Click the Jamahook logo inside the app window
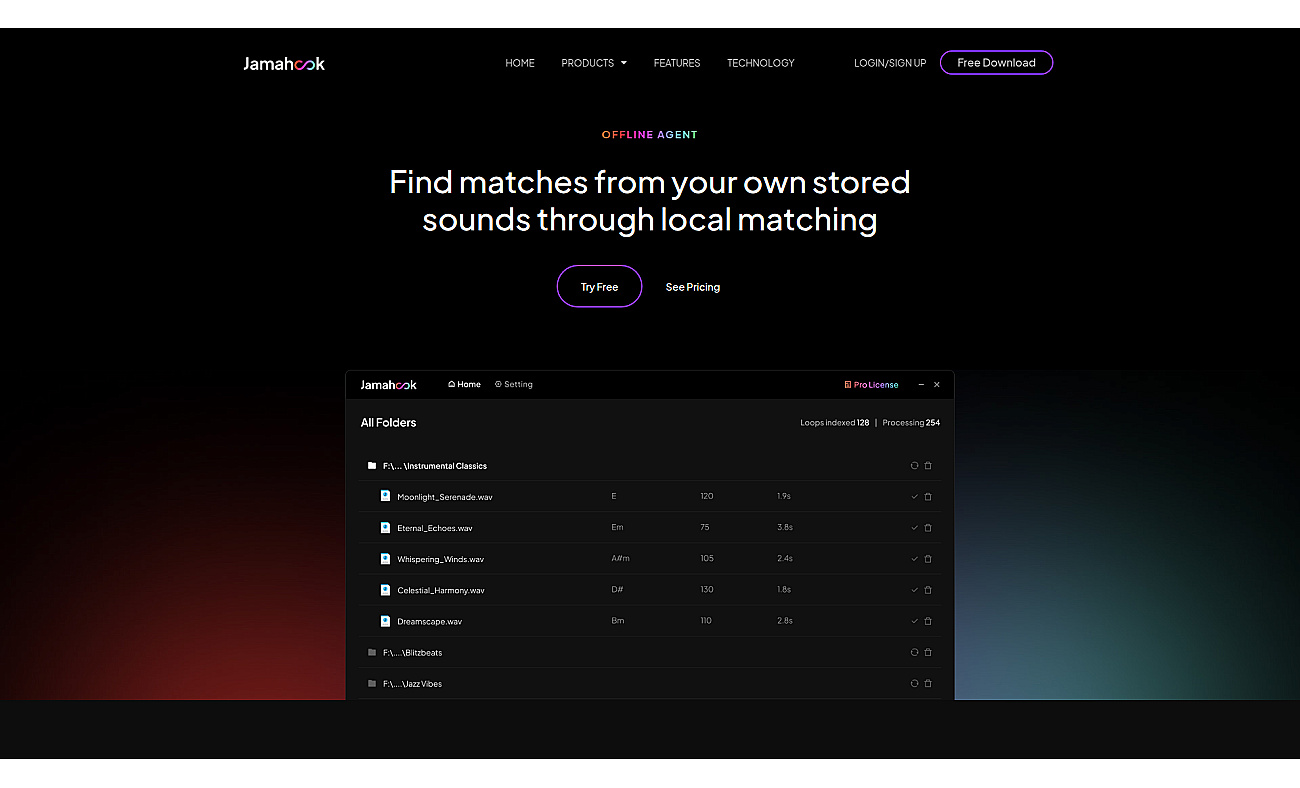The height and width of the screenshot is (788, 1300). [x=388, y=384]
